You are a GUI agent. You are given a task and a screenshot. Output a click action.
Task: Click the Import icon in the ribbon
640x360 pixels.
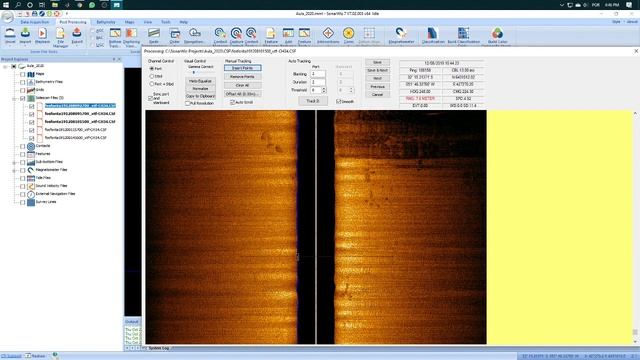coord(25,33)
